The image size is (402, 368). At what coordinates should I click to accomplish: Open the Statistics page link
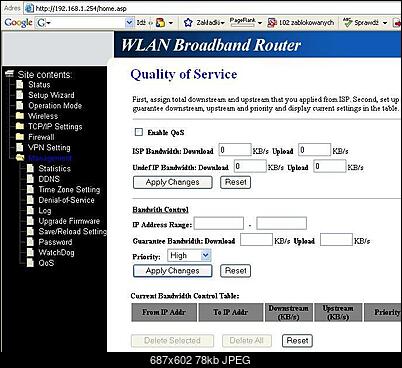(55, 168)
